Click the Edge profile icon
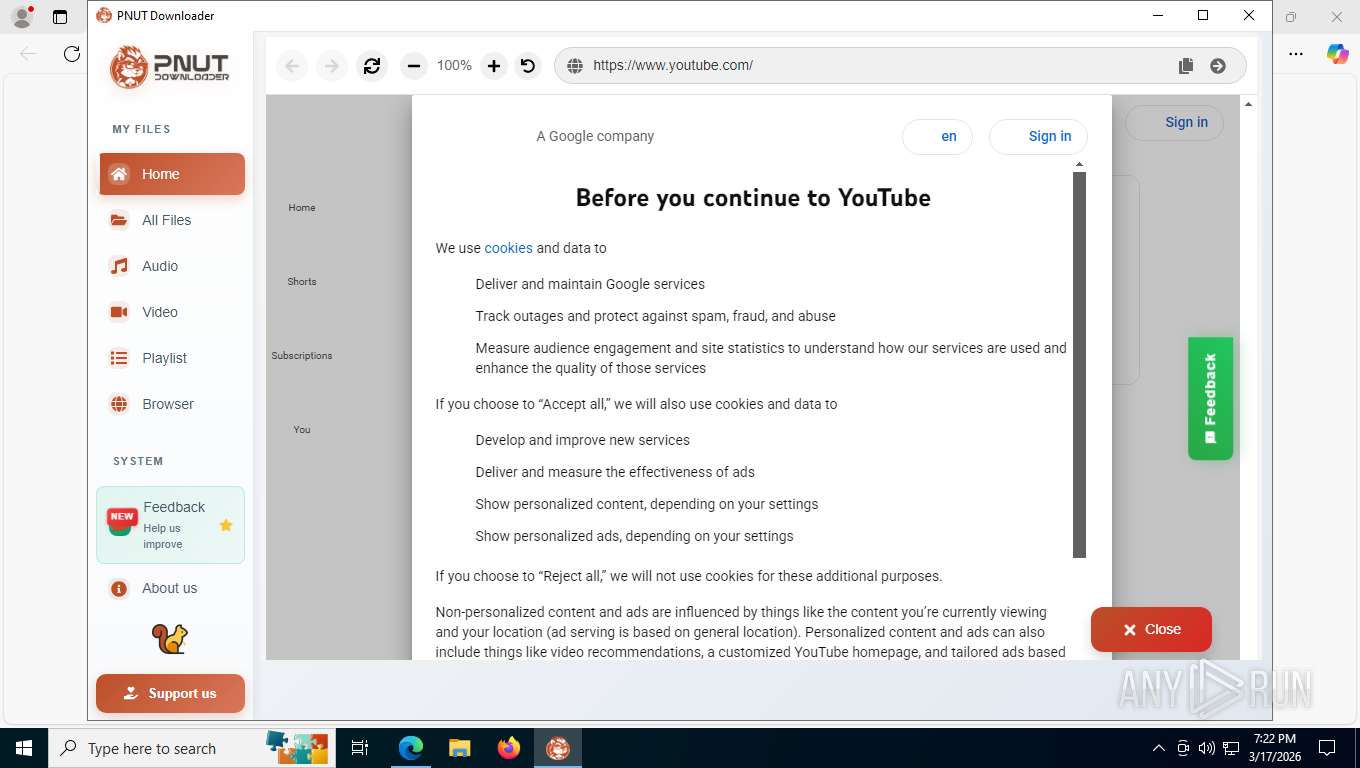Viewport: 1360px width, 768px height. pos(22,17)
